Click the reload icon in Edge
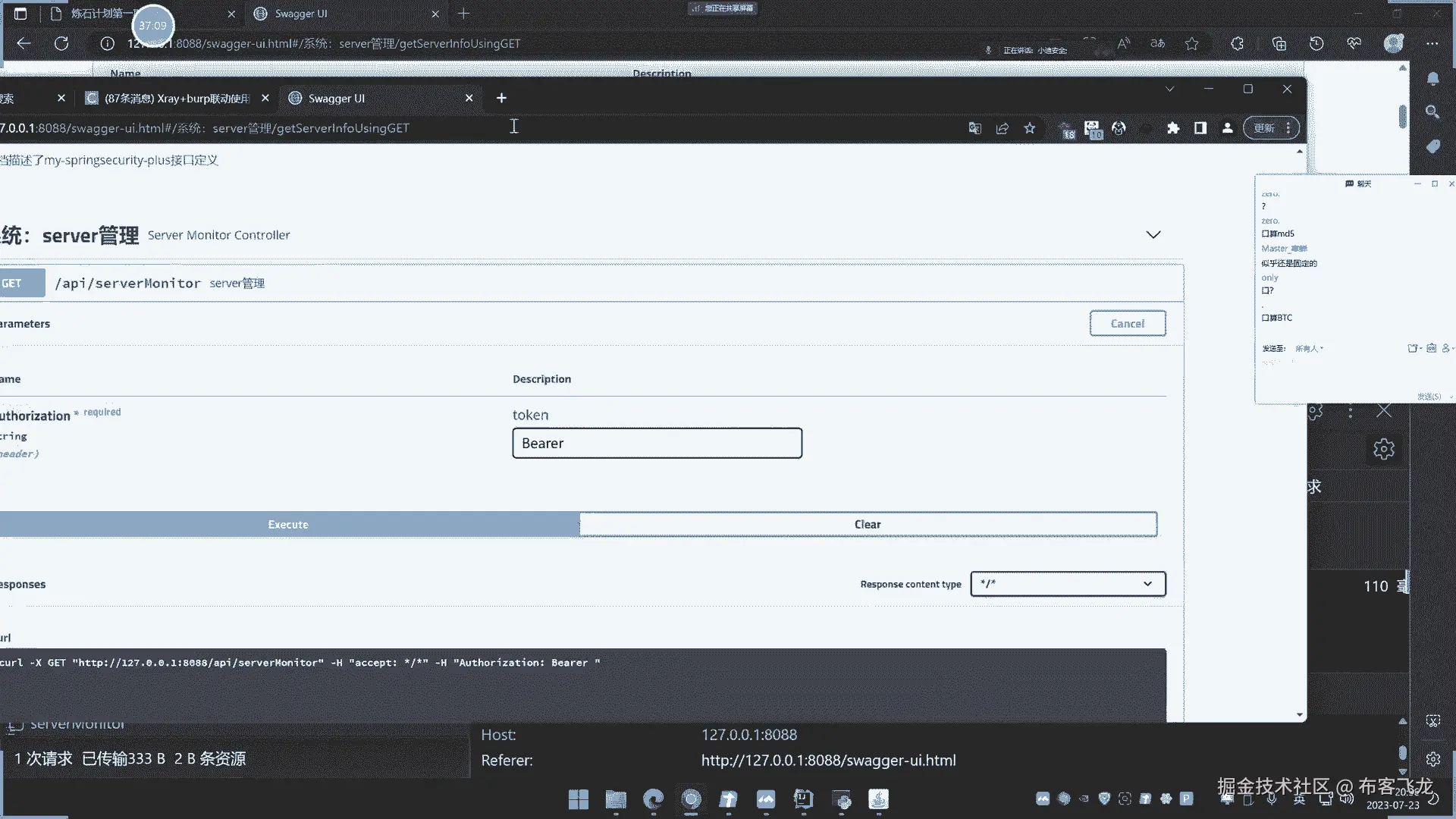 click(61, 43)
